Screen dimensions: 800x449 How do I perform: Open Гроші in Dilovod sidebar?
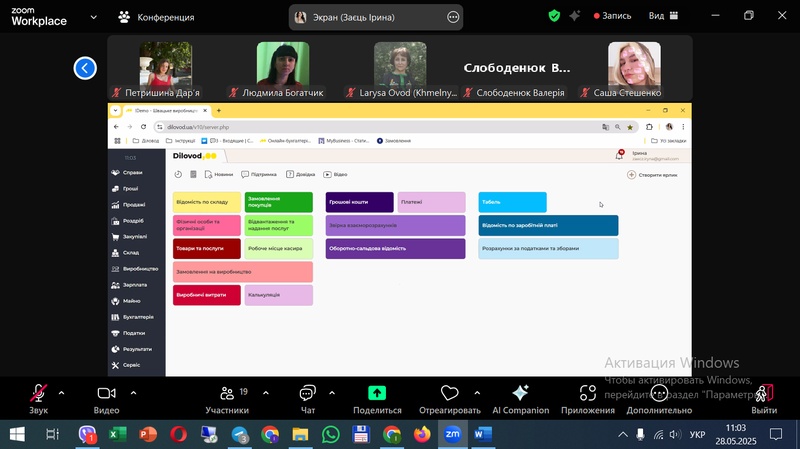126,189
